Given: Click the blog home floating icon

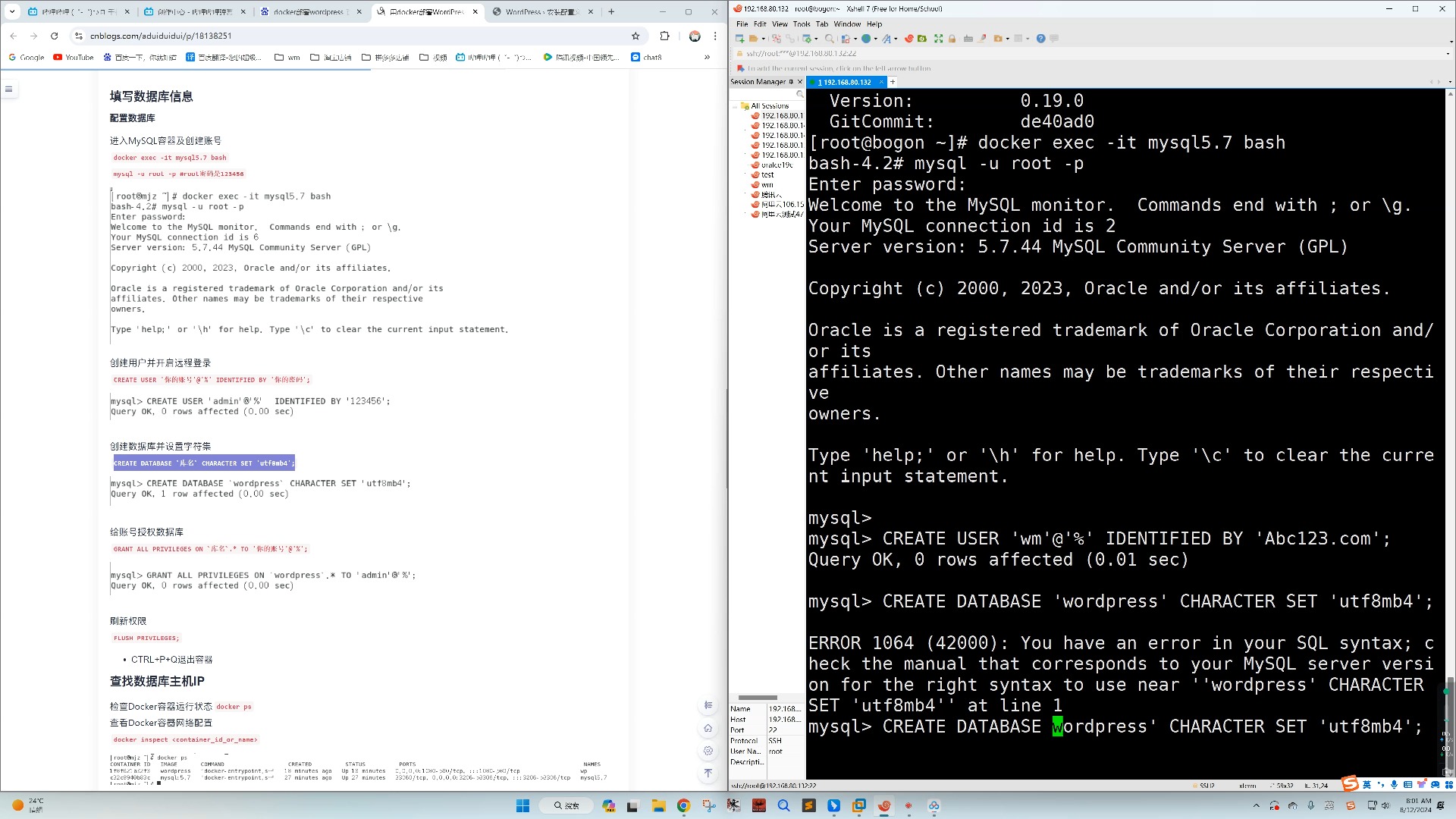Looking at the screenshot, I should tap(708, 728).
